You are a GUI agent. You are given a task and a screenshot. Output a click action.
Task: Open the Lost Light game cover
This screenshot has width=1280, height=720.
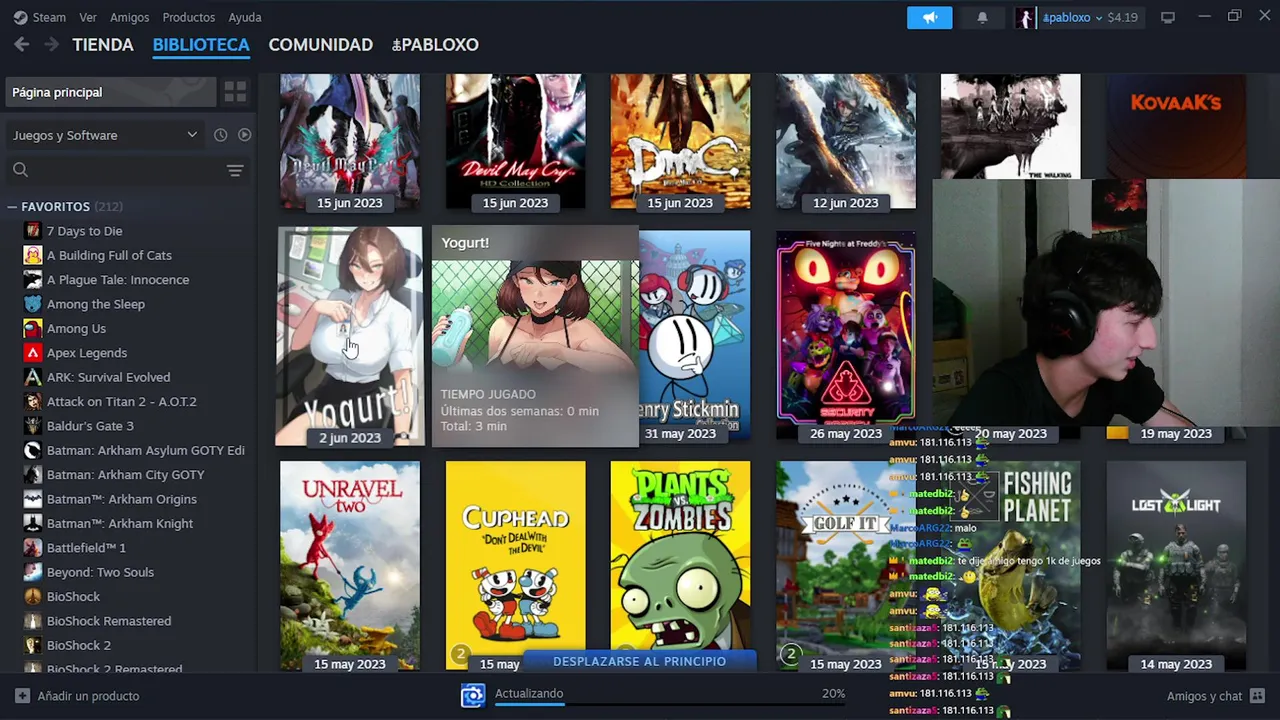[1176, 565]
